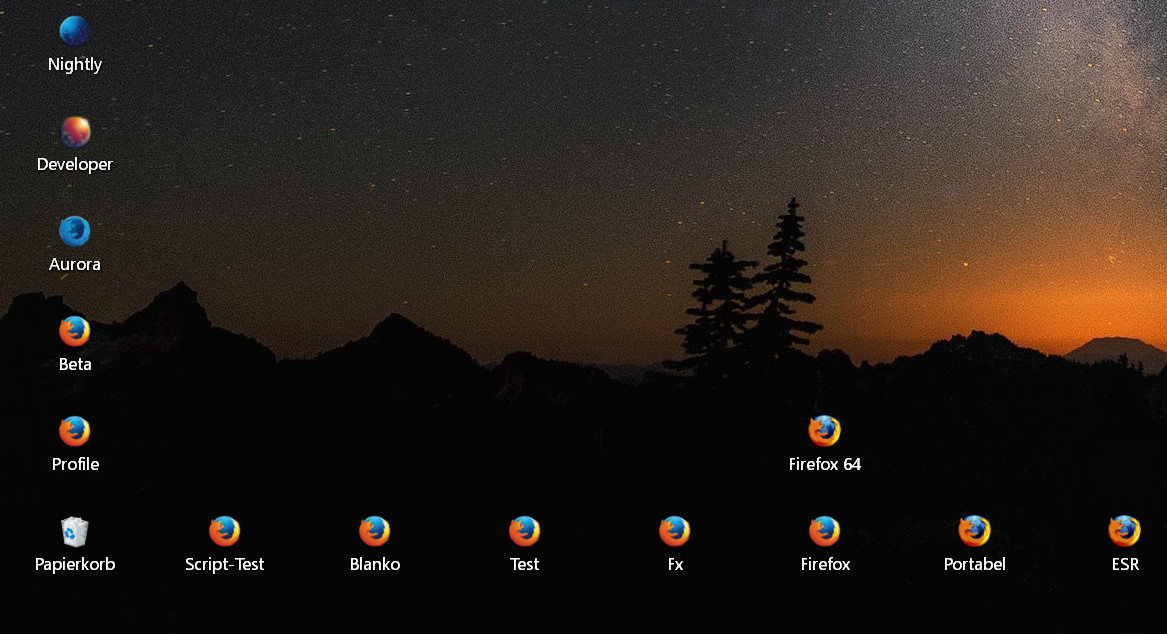Image resolution: width=1167 pixels, height=634 pixels.
Task: Click the Script-Test Firefox shortcut icon
Action: click(224, 531)
